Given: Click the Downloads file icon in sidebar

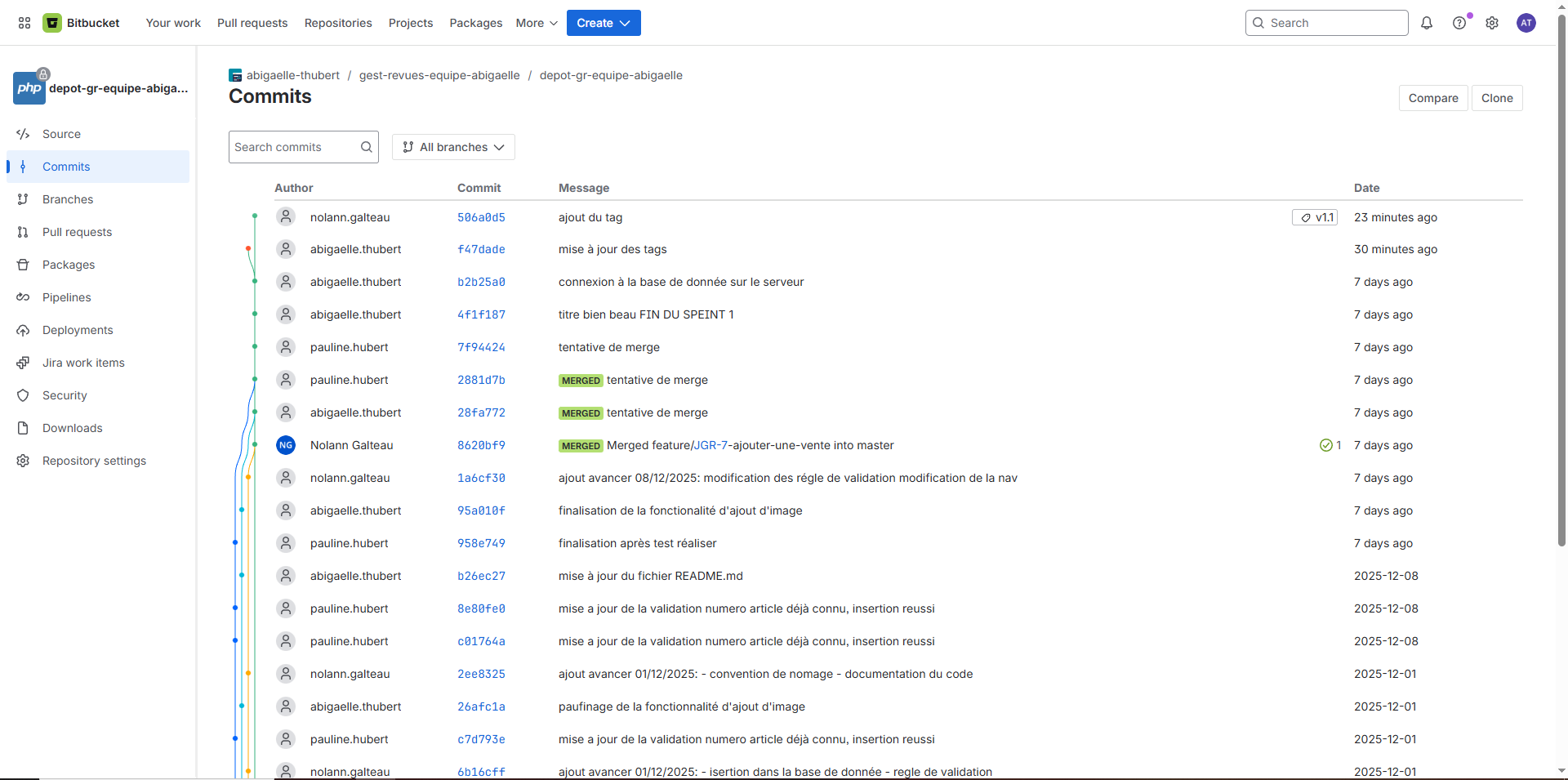Looking at the screenshot, I should coord(23,428).
